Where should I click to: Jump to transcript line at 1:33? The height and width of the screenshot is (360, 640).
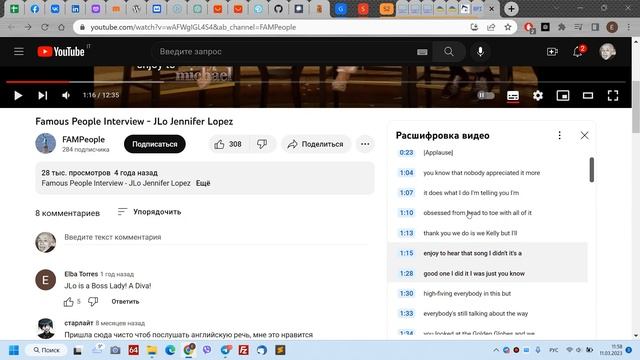pos(407,313)
